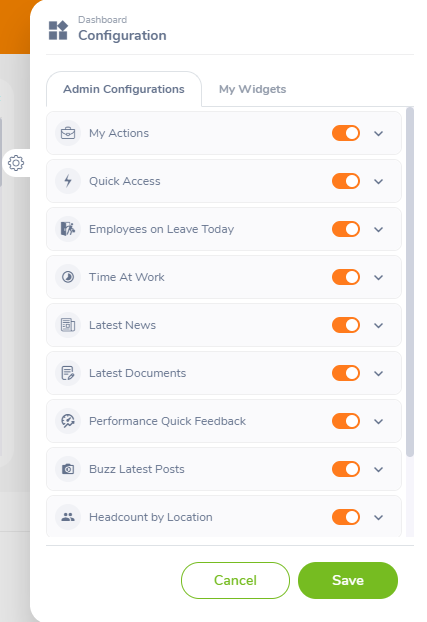Expand the Time At Work options chevron
427x622 pixels.
click(379, 278)
